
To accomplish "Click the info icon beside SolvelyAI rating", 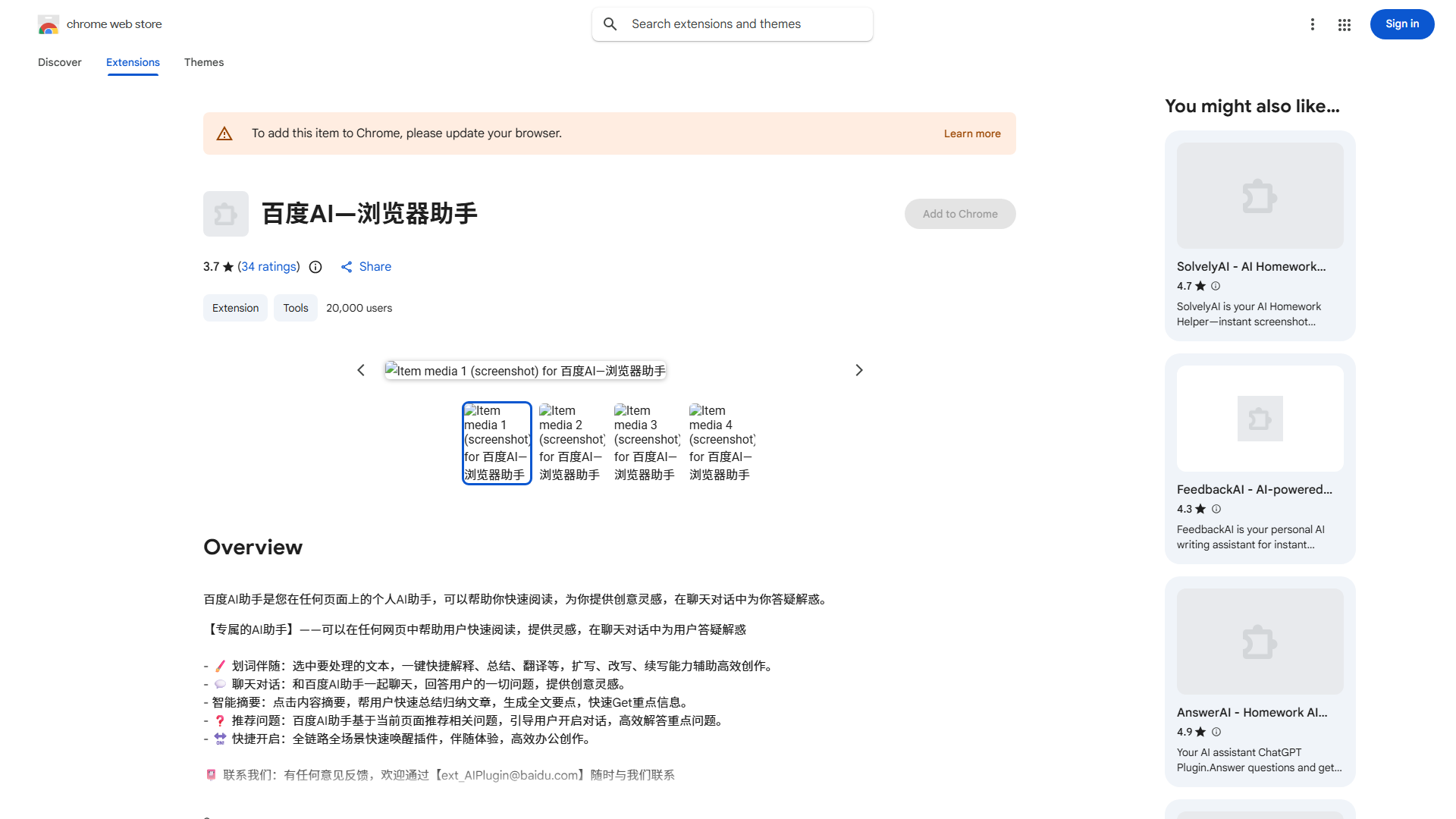I will pyautogui.click(x=1215, y=286).
